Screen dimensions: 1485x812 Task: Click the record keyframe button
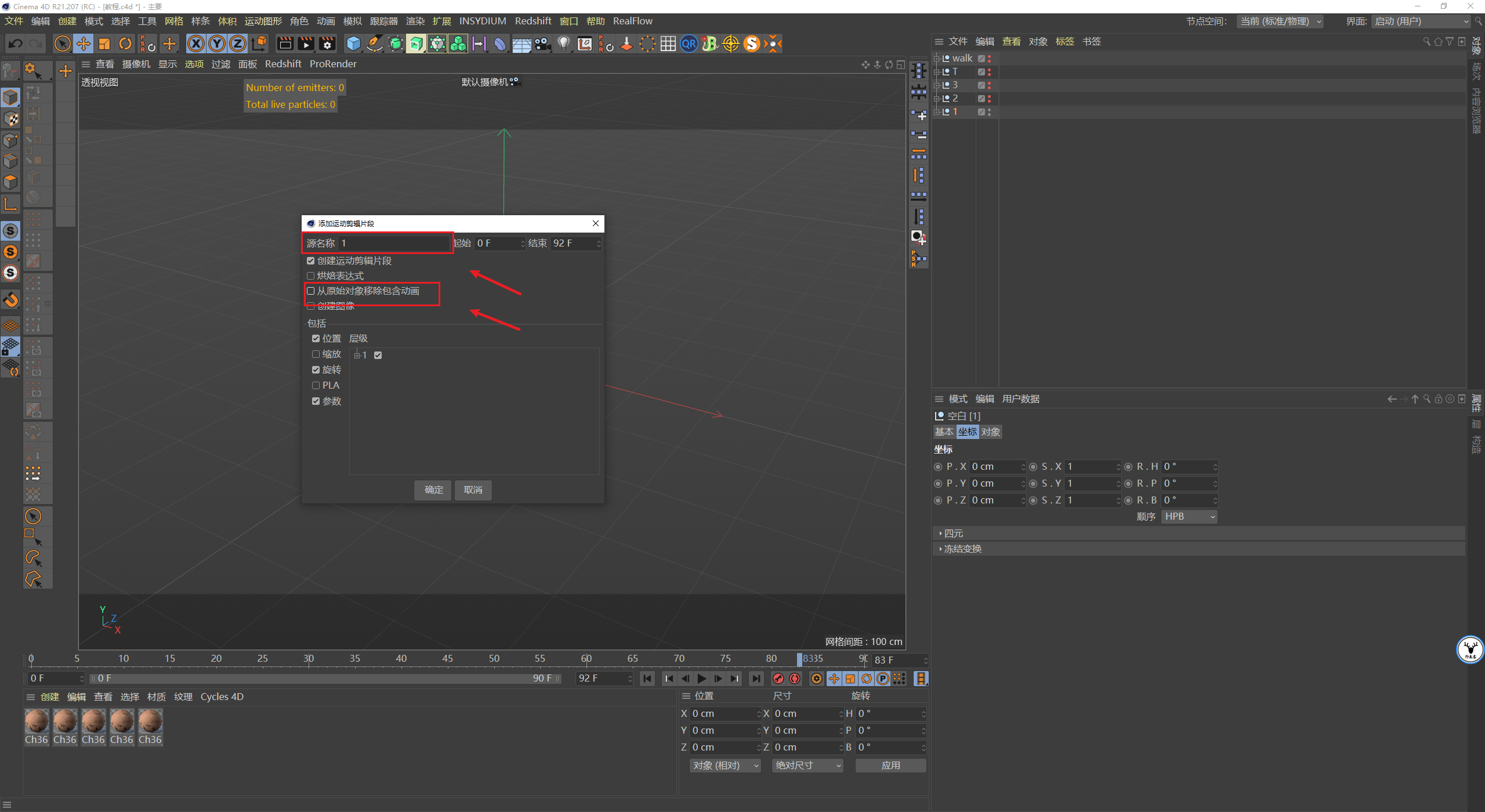point(778,678)
